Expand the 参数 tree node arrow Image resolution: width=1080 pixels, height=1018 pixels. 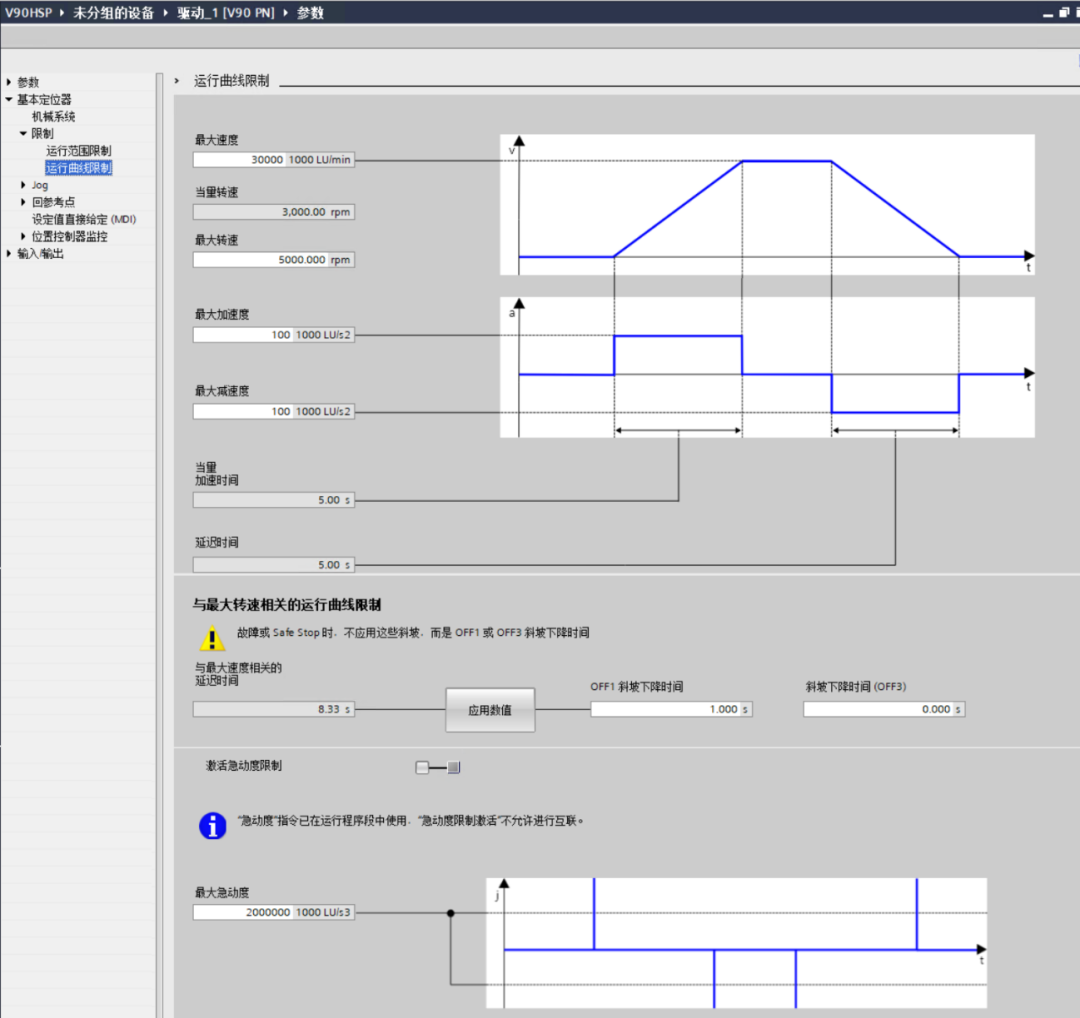9,82
